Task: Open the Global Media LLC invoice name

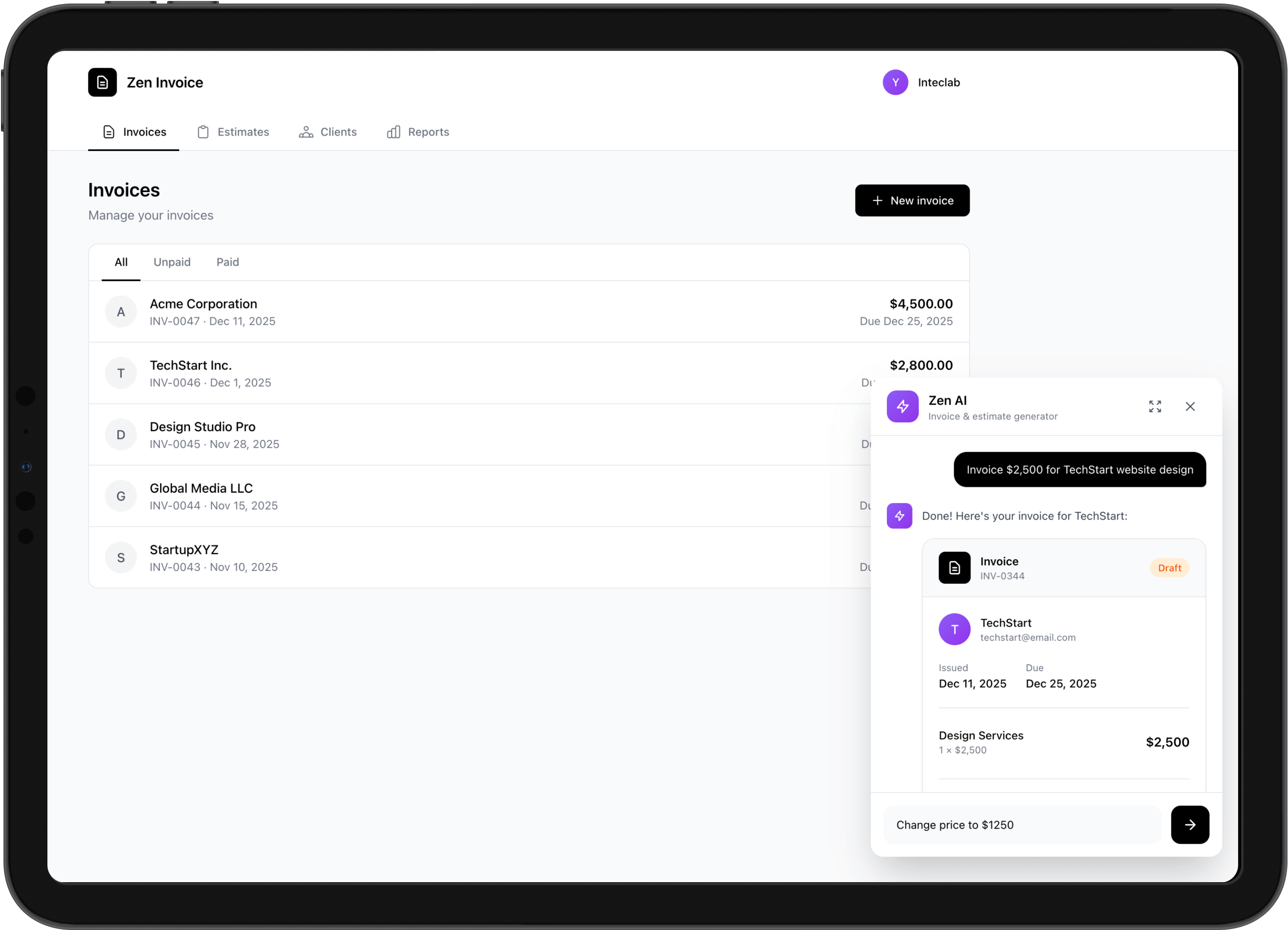Action: pos(201,488)
